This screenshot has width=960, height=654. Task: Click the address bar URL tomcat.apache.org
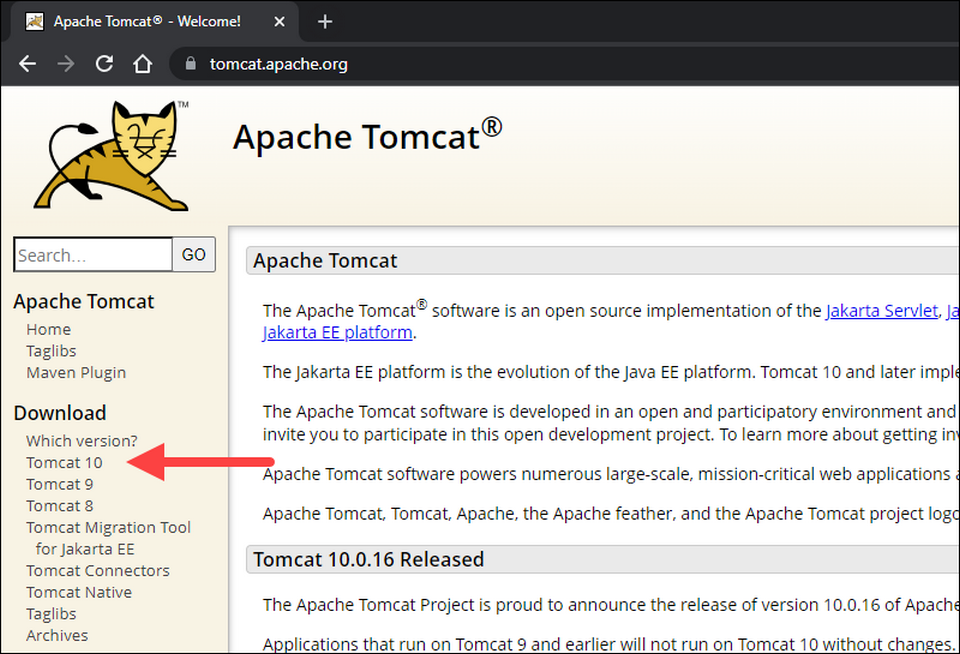[279, 64]
